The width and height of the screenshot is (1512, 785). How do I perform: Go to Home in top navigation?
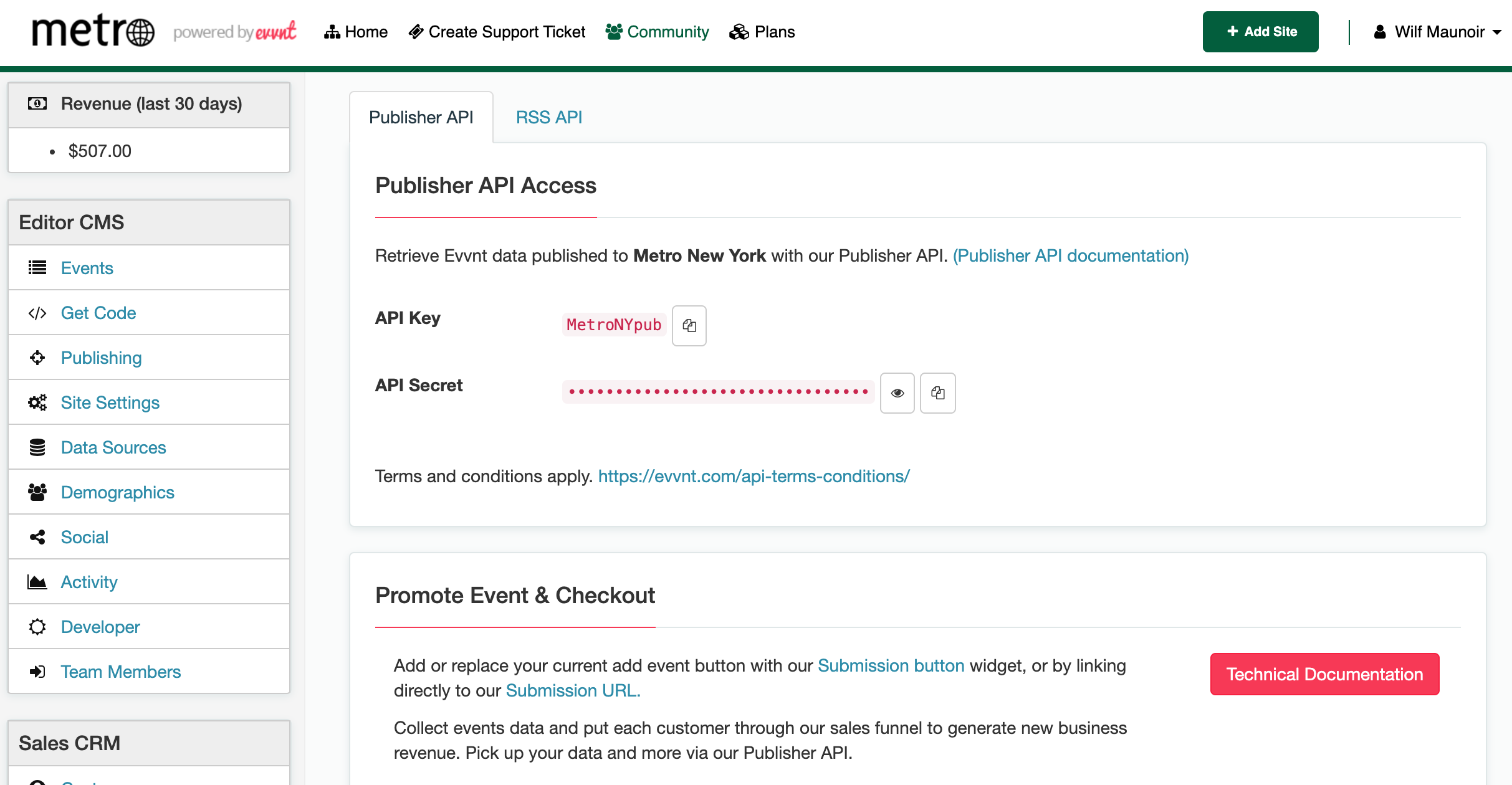356,32
